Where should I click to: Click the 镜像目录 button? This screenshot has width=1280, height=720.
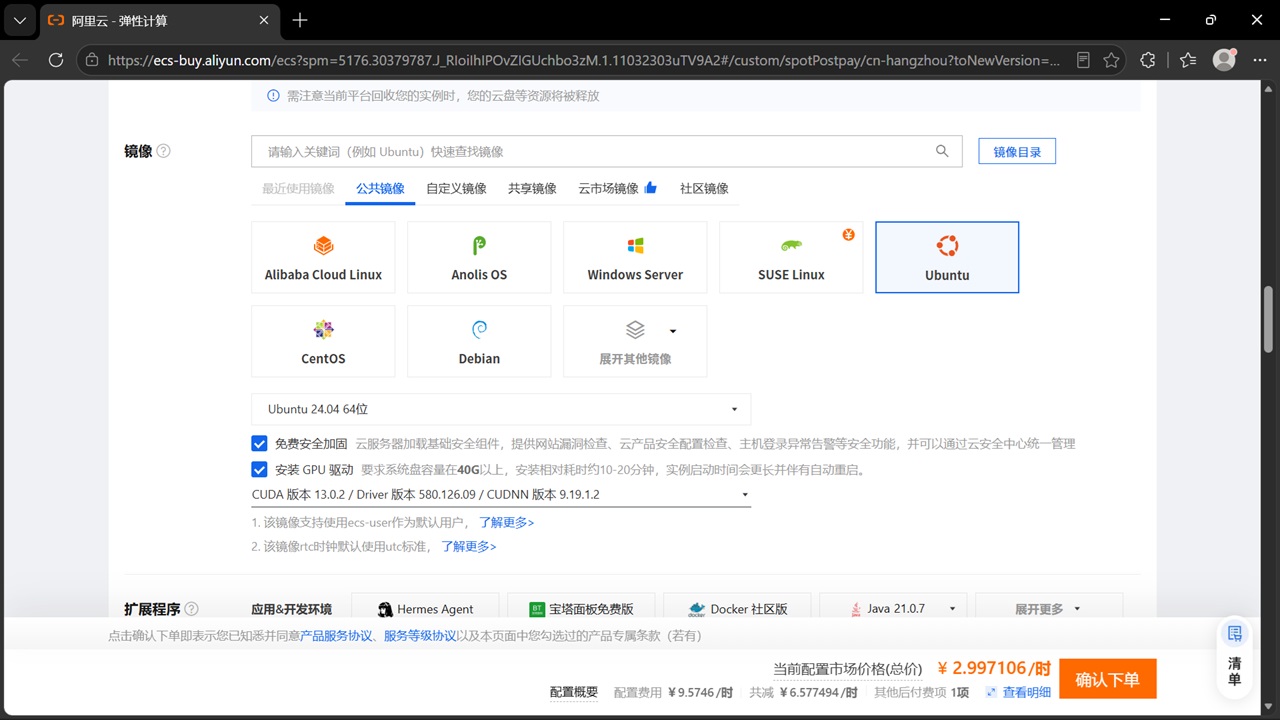click(x=1017, y=152)
